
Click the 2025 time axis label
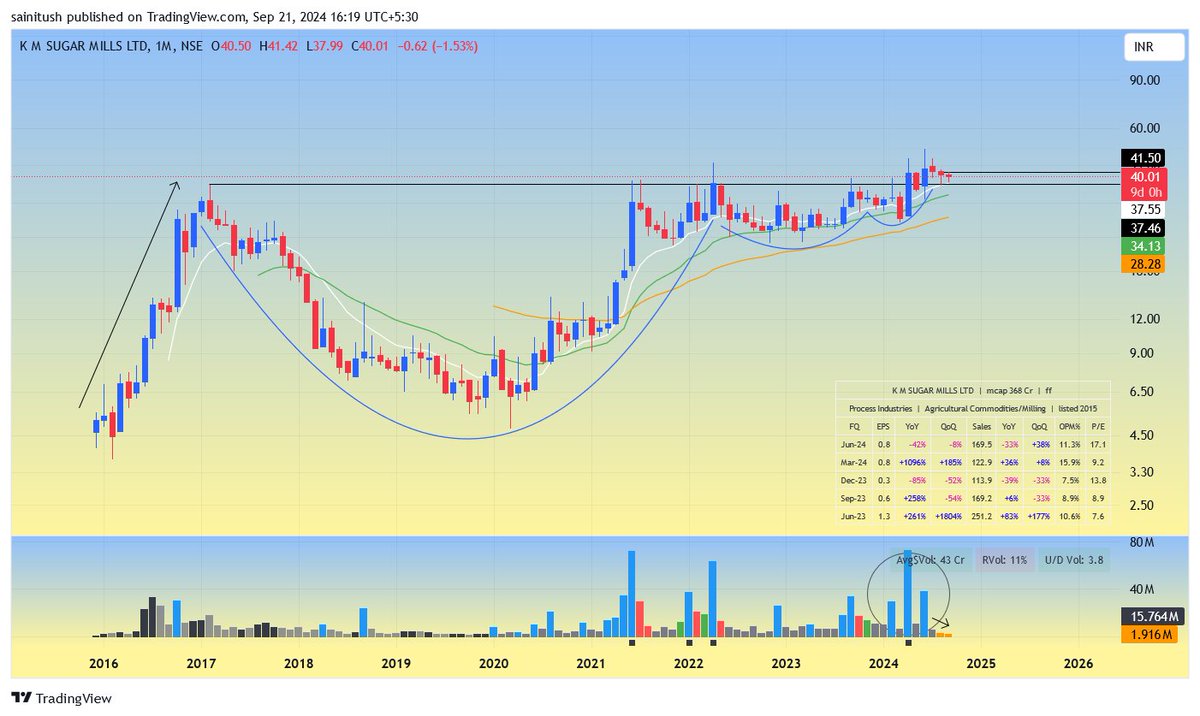pos(981,663)
